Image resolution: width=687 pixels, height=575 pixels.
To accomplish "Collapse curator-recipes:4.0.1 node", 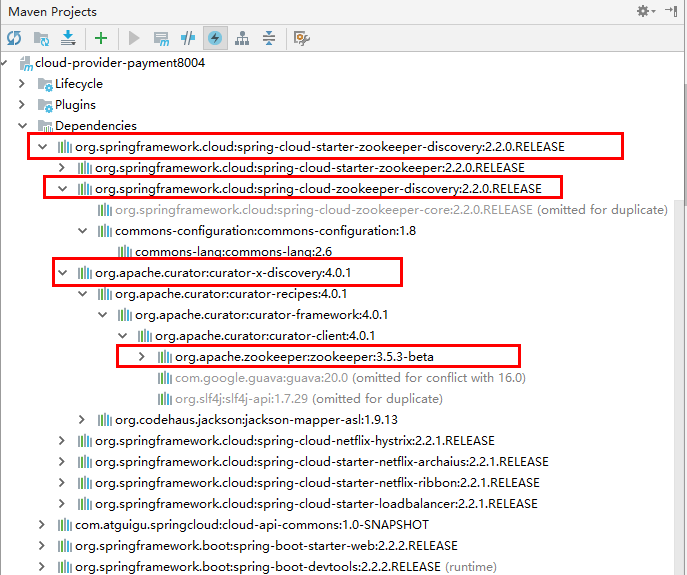I will [82, 294].
